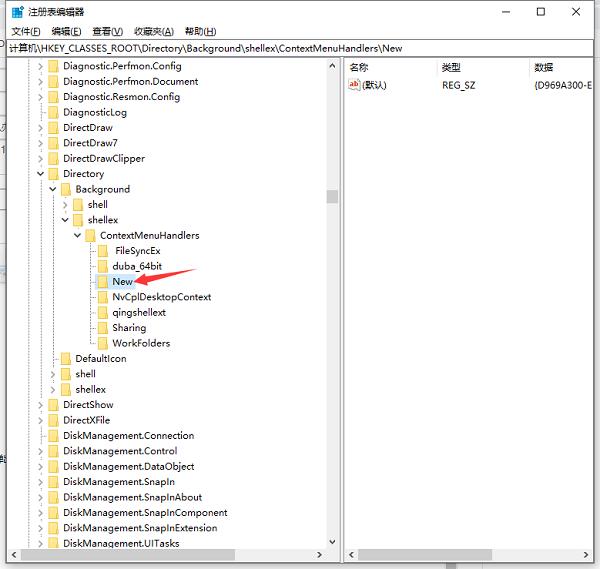Click the REG_SZ type cell
The height and width of the screenshot is (569, 600).
click(458, 85)
